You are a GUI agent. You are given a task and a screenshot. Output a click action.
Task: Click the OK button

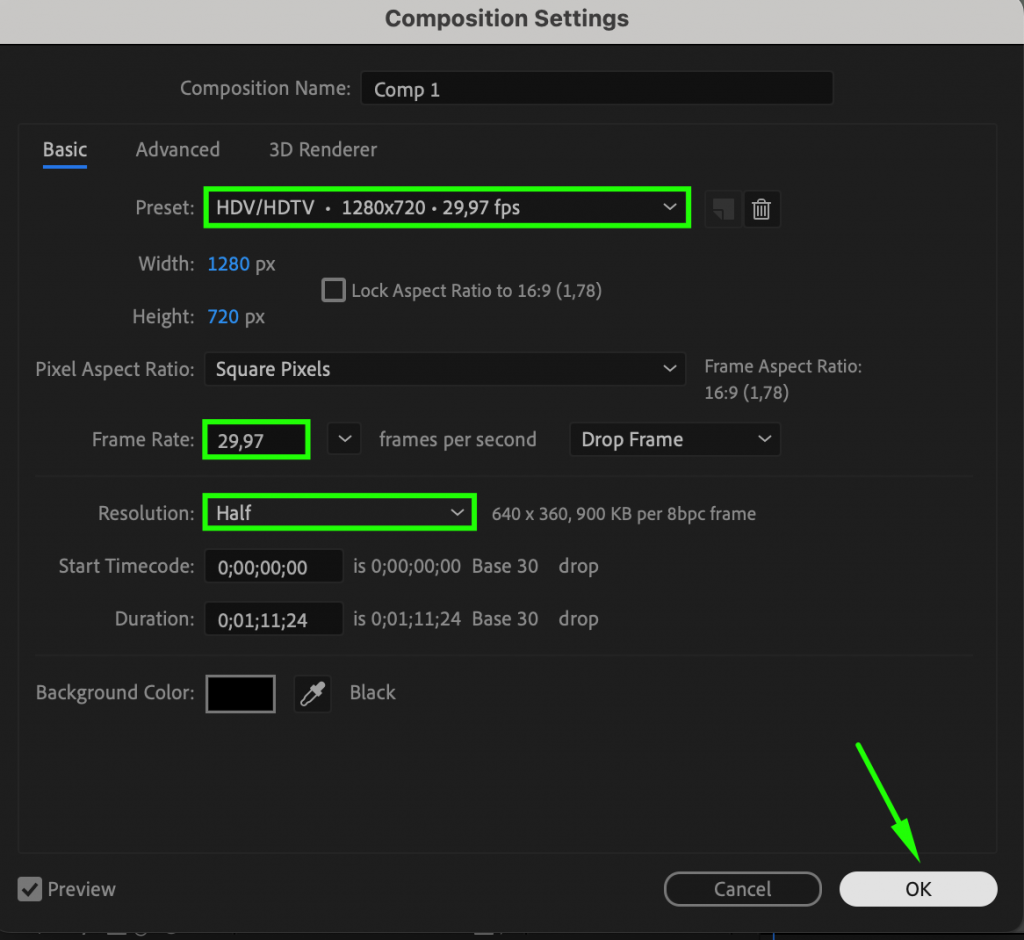(917, 889)
